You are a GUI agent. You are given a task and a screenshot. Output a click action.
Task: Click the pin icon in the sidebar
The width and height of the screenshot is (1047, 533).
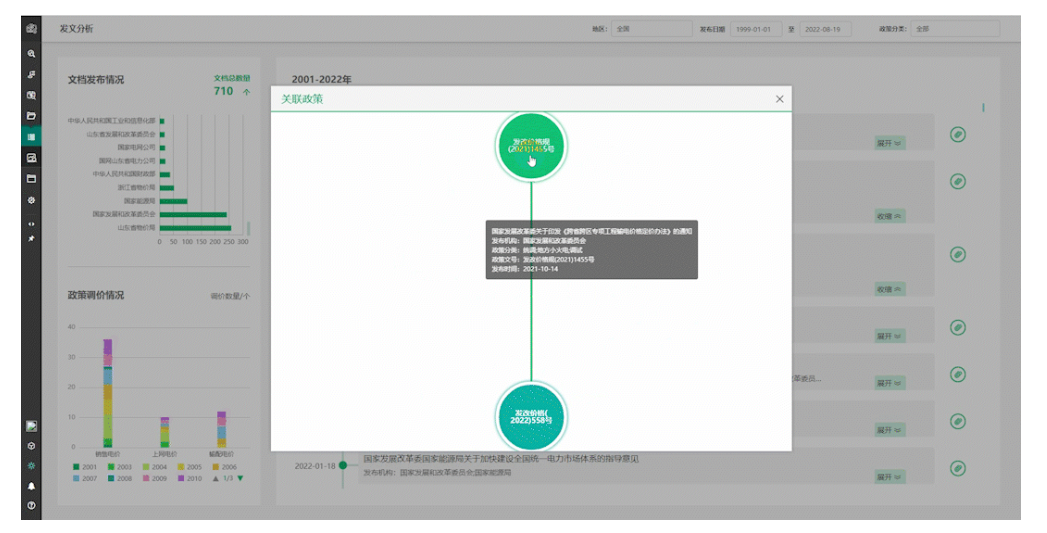(32, 239)
